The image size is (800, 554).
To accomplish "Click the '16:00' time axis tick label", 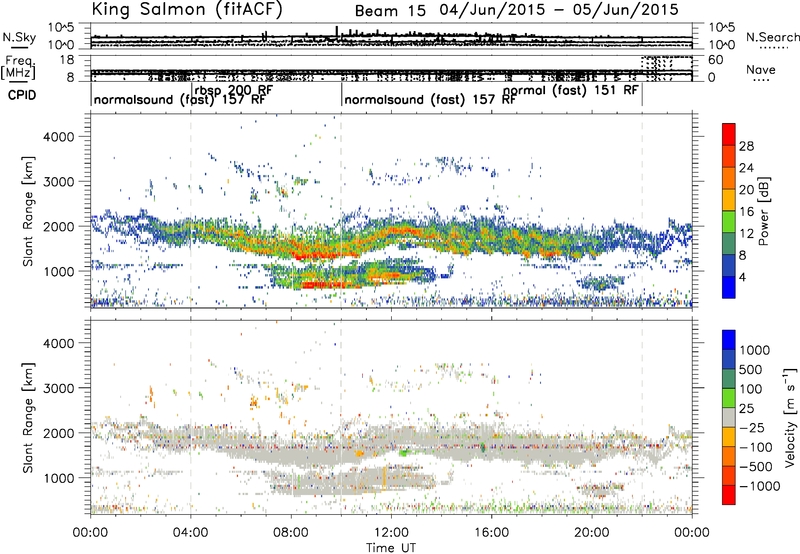I will (491, 533).
